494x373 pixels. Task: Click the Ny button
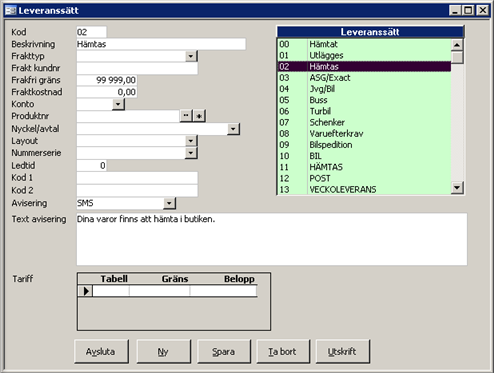164,351
